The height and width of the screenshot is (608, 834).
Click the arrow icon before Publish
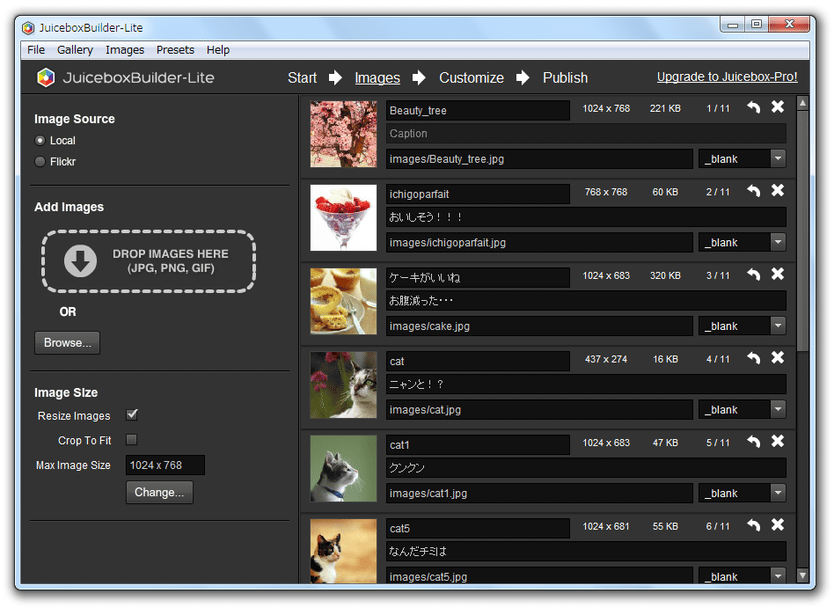523,78
